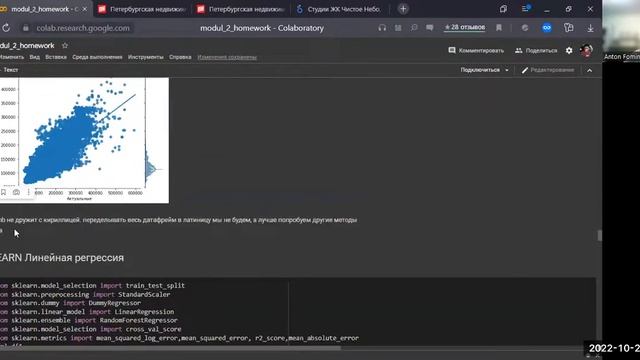
Task: Click the bookmark icon under the plot
Action: [4, 192]
